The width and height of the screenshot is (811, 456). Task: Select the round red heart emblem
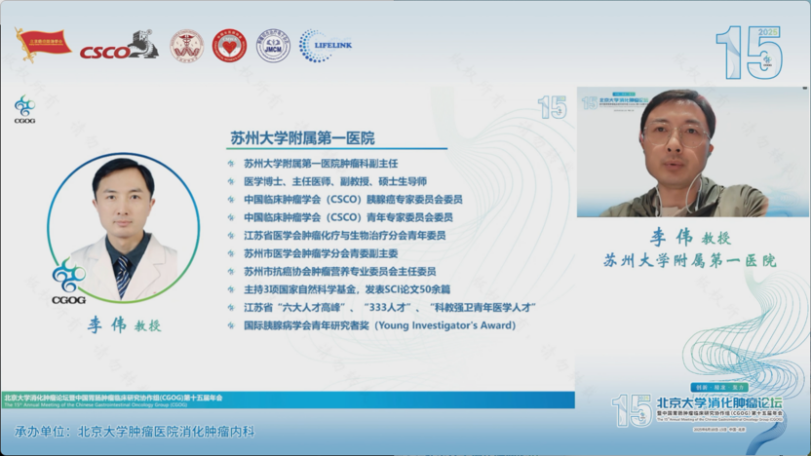point(229,45)
